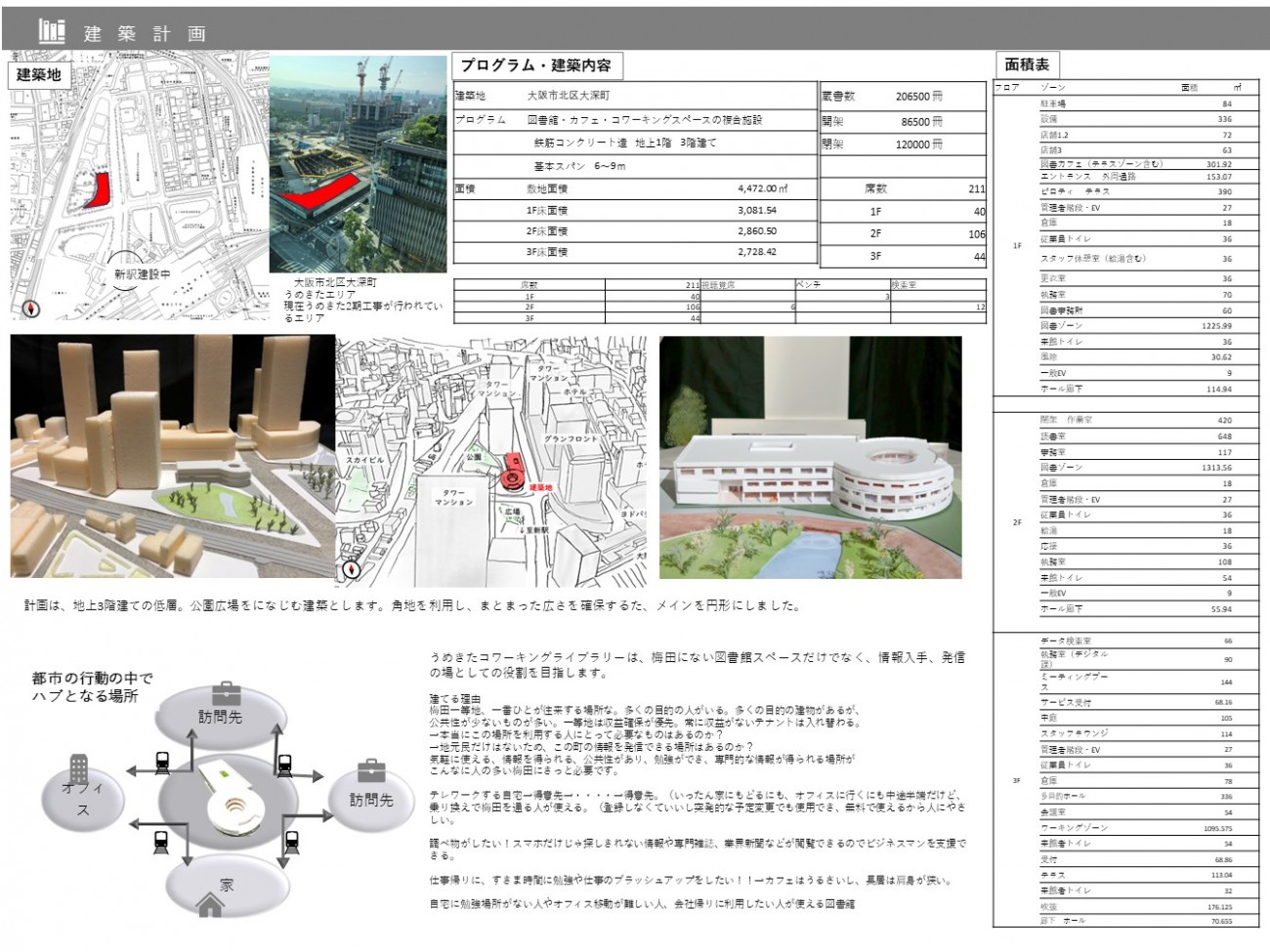Select the プログラム・建築内容 heading box
1270x952 pixels.
click(536, 65)
